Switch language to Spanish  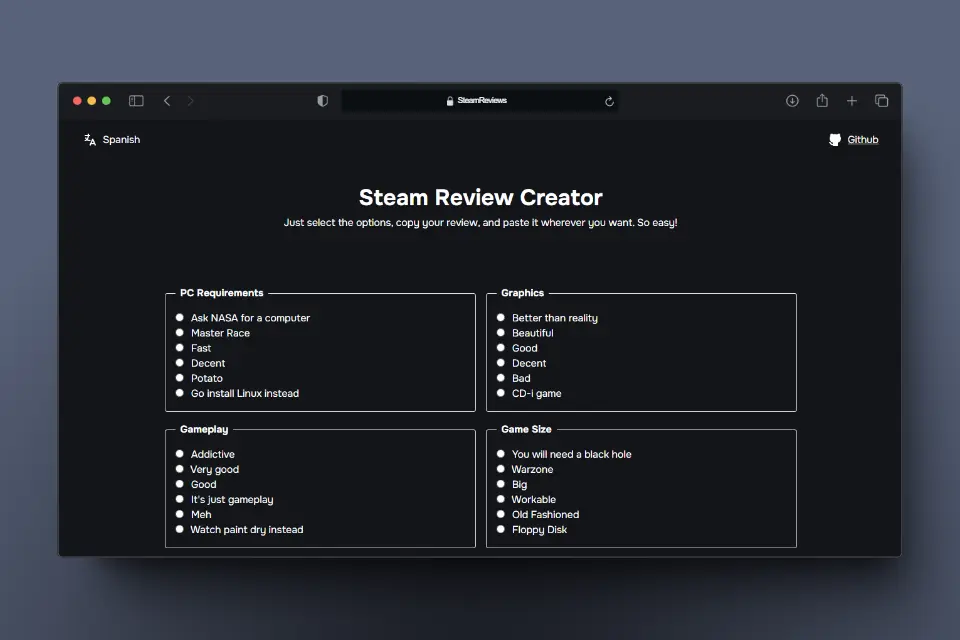[x=121, y=140]
